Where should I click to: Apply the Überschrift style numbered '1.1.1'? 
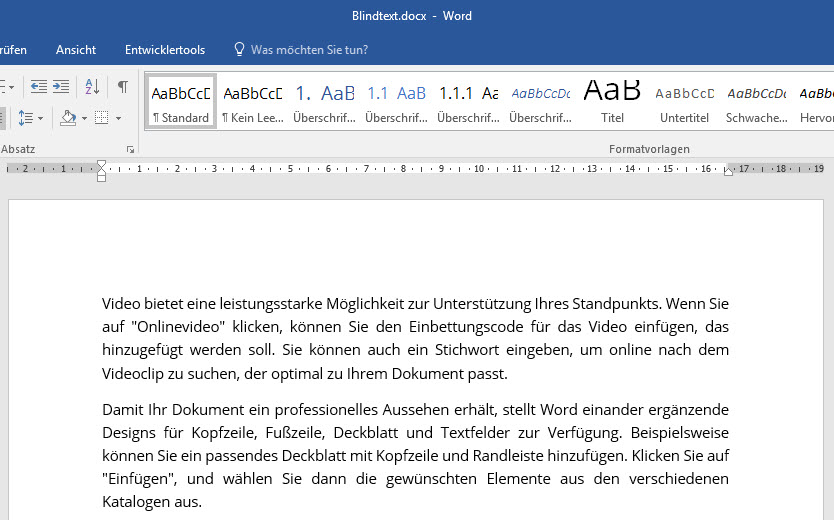(x=469, y=101)
